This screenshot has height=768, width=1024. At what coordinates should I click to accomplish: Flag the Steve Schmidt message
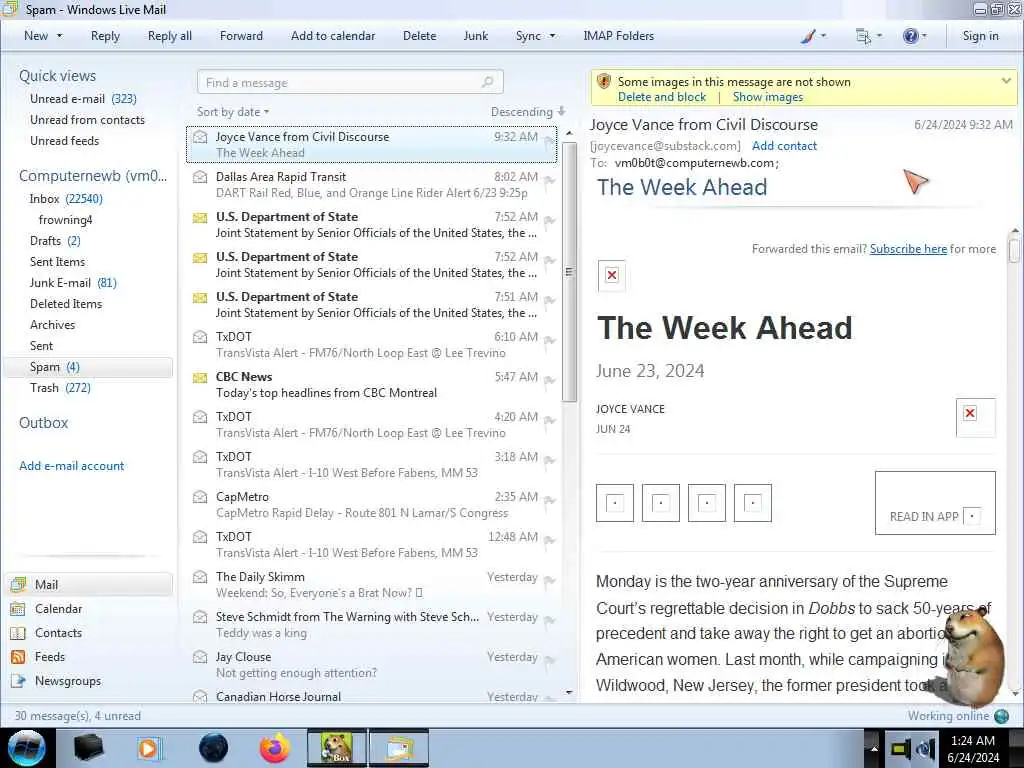pyautogui.click(x=549, y=621)
